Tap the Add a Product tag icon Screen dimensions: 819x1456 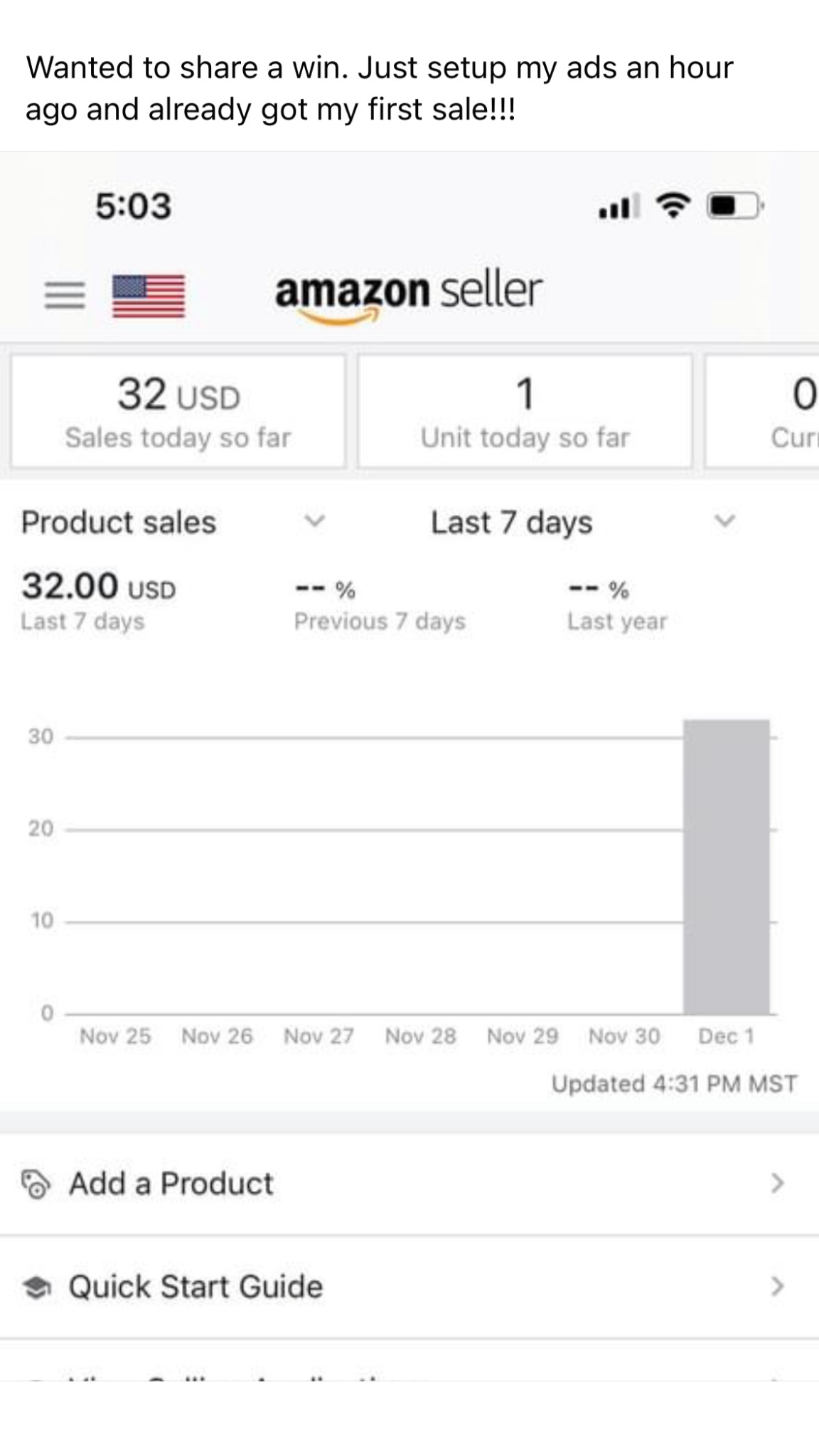click(36, 1184)
